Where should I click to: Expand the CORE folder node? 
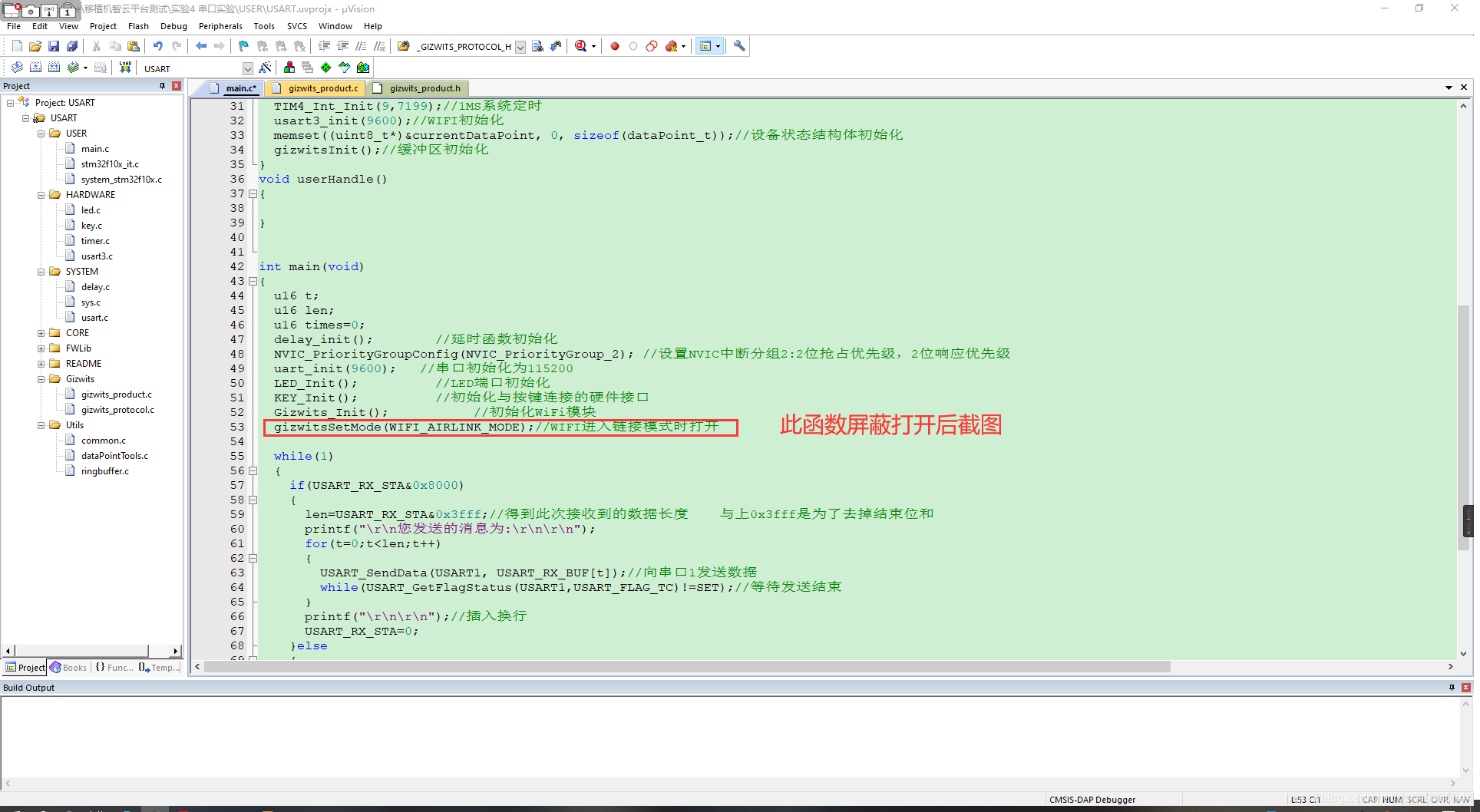point(41,333)
